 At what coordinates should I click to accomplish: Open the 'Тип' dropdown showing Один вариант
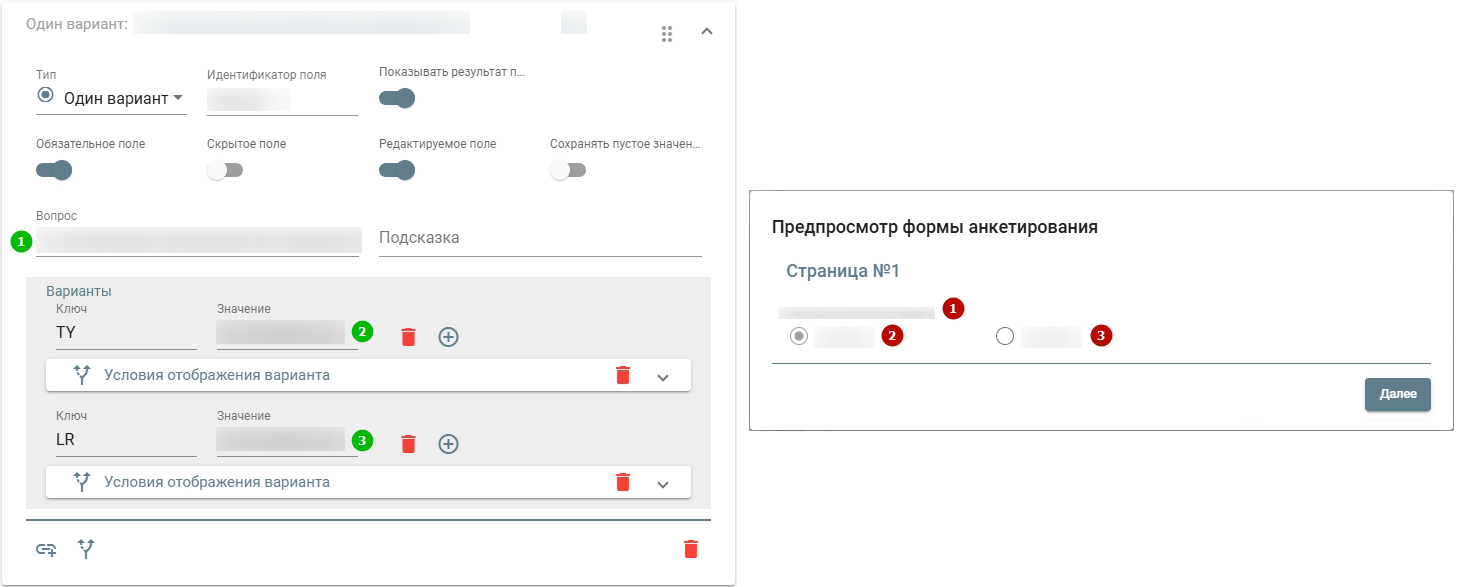pyautogui.click(x=111, y=98)
